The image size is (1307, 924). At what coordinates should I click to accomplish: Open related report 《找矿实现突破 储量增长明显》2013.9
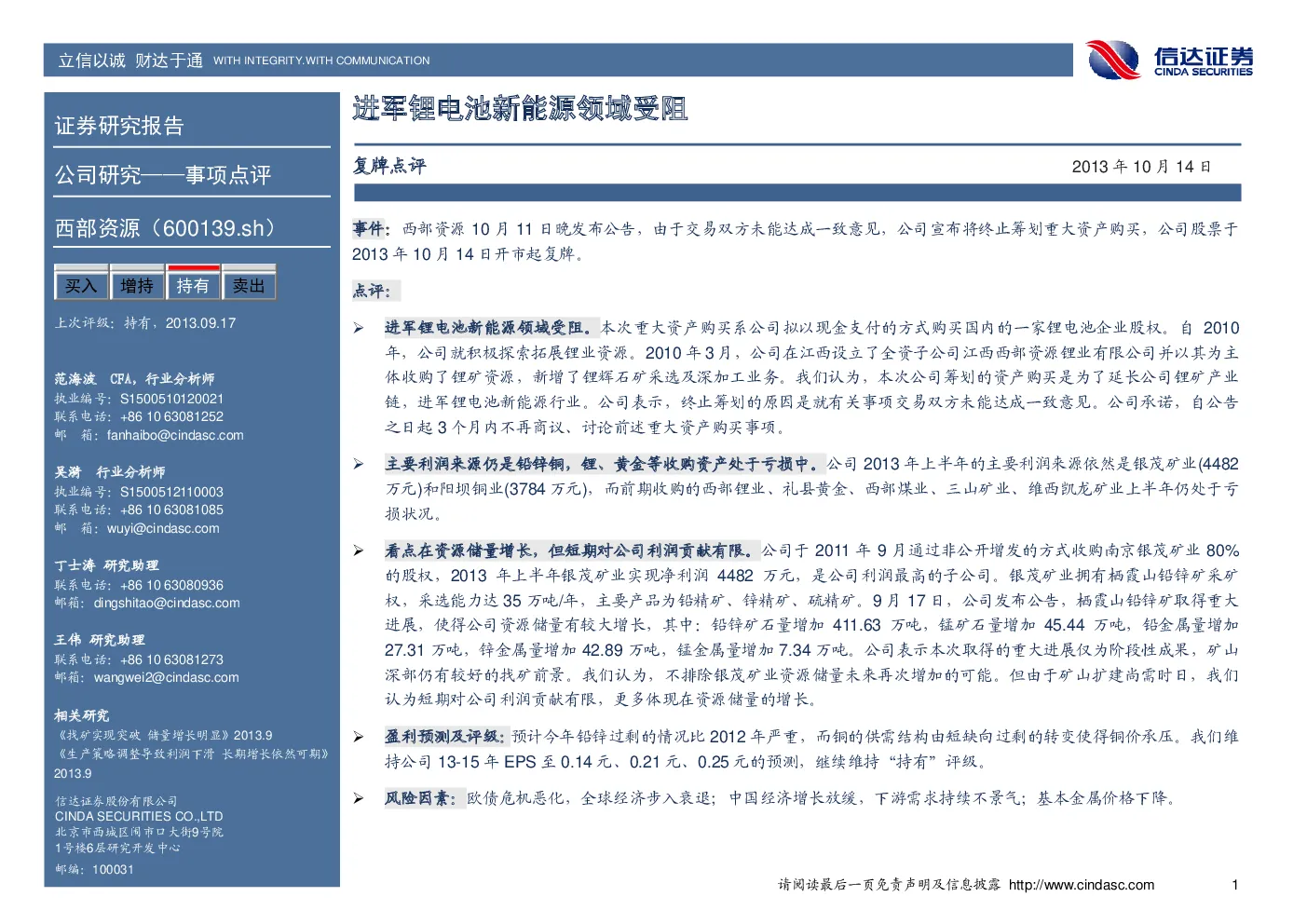pyautogui.click(x=164, y=735)
